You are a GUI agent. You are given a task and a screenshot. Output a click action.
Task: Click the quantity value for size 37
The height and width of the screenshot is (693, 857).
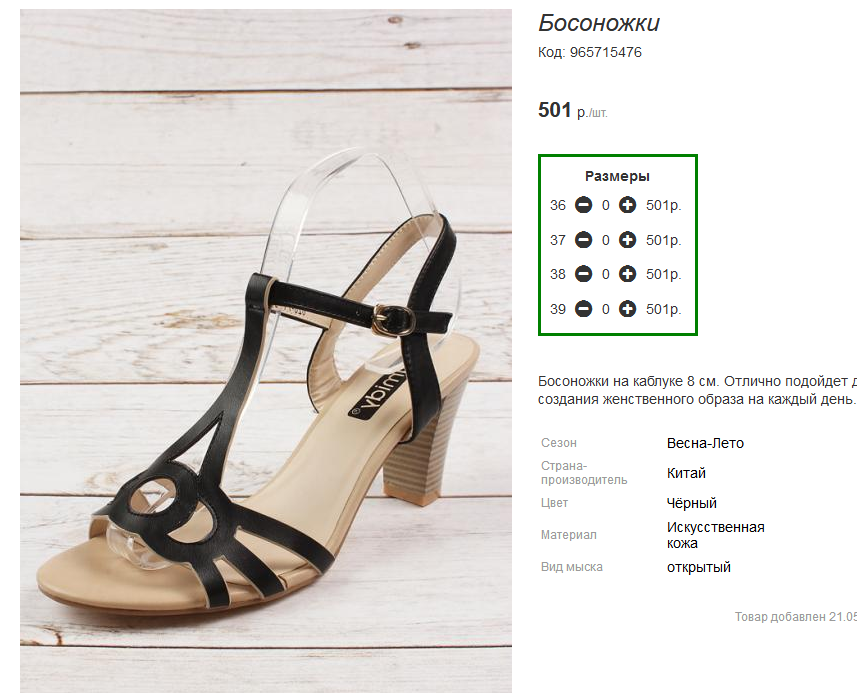606,240
